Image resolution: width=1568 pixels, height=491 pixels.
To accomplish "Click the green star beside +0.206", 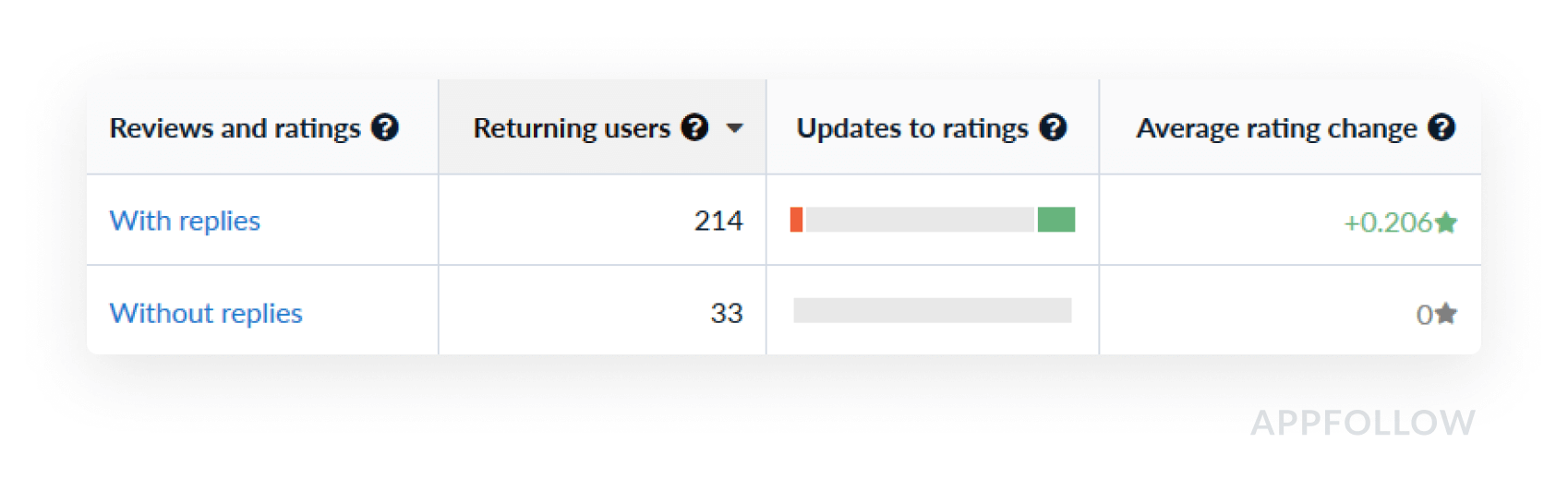I will 1447,222.
